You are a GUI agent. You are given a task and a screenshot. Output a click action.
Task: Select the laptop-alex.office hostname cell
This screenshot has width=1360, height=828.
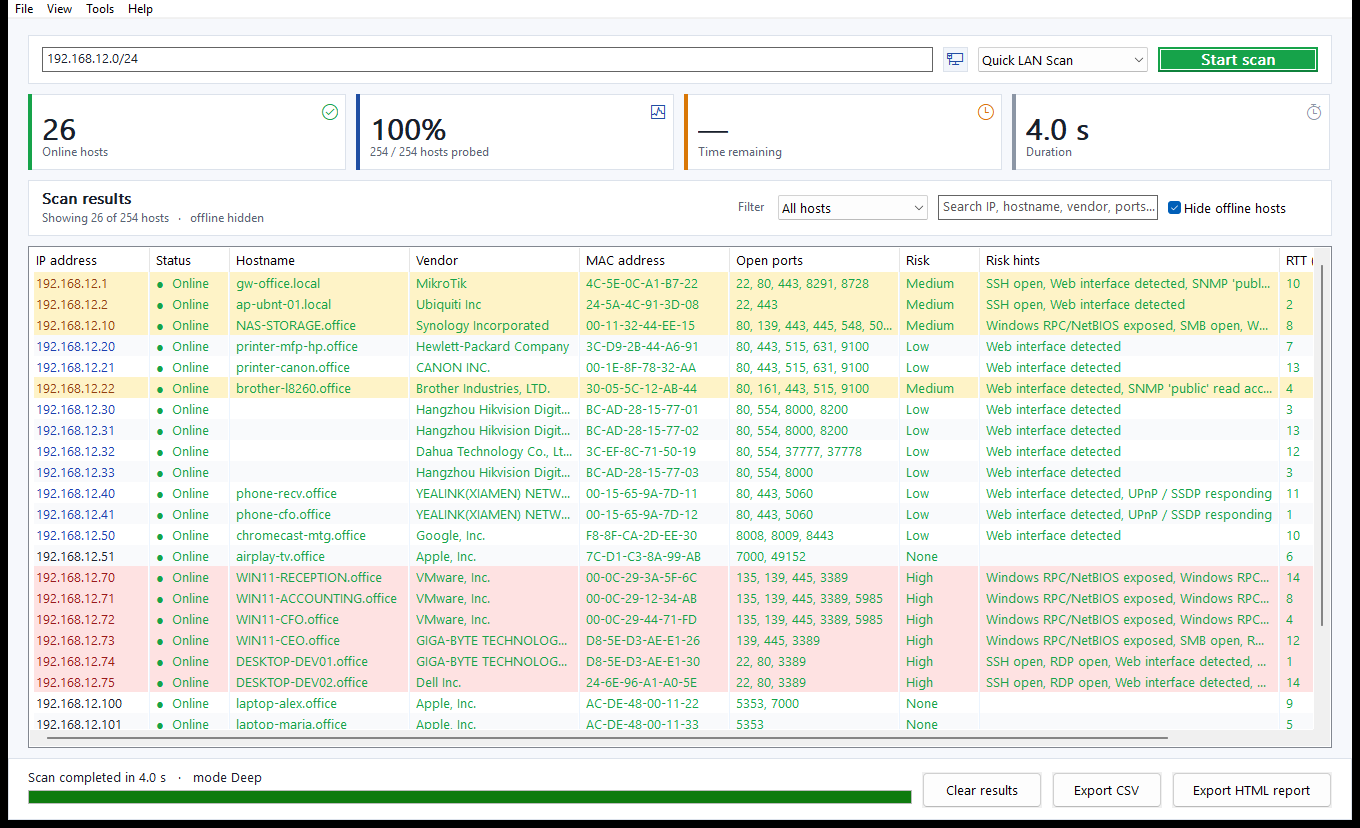click(319, 703)
